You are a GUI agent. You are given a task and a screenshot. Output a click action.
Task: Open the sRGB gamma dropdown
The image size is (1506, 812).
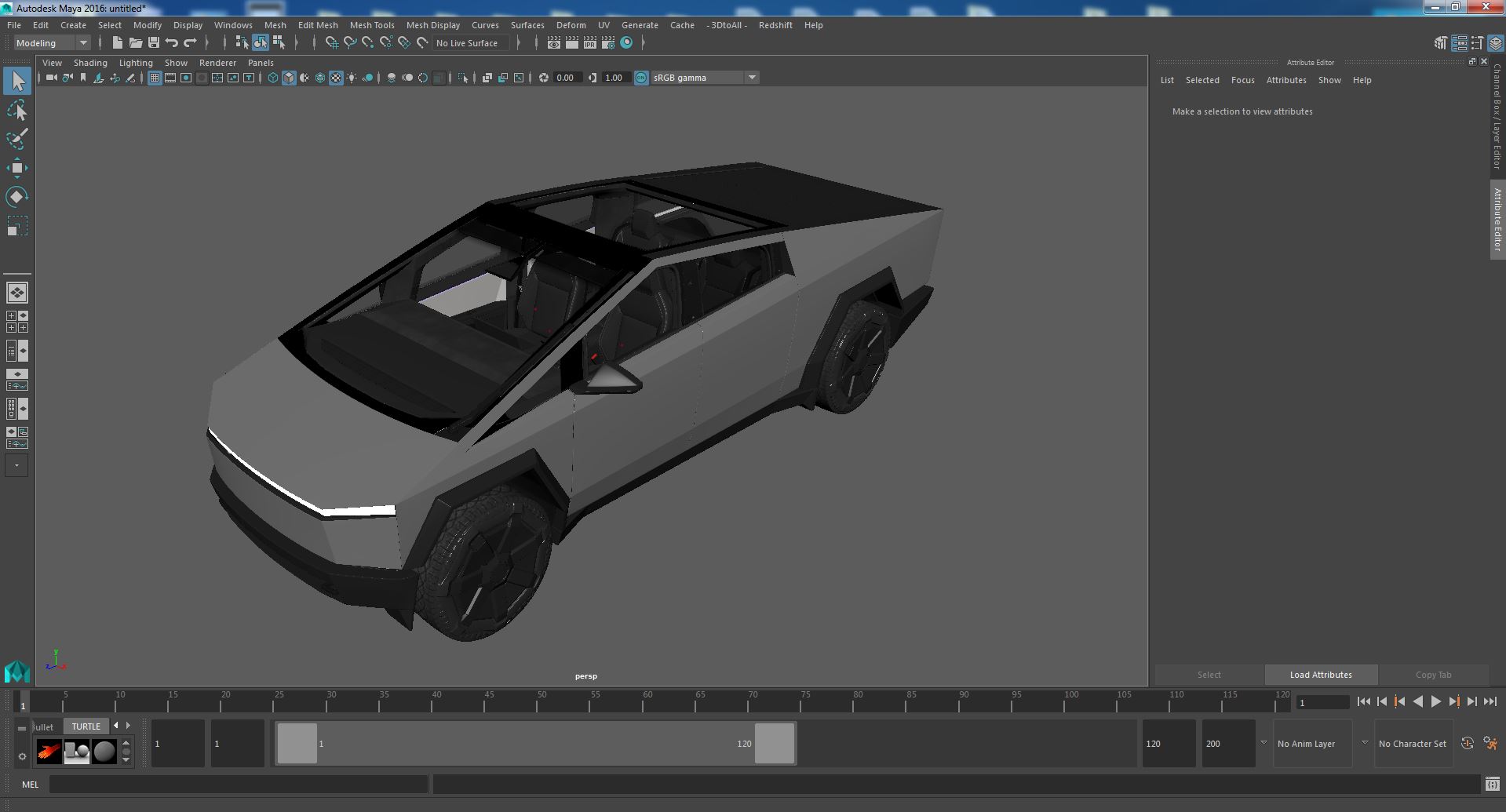pyautogui.click(x=705, y=78)
